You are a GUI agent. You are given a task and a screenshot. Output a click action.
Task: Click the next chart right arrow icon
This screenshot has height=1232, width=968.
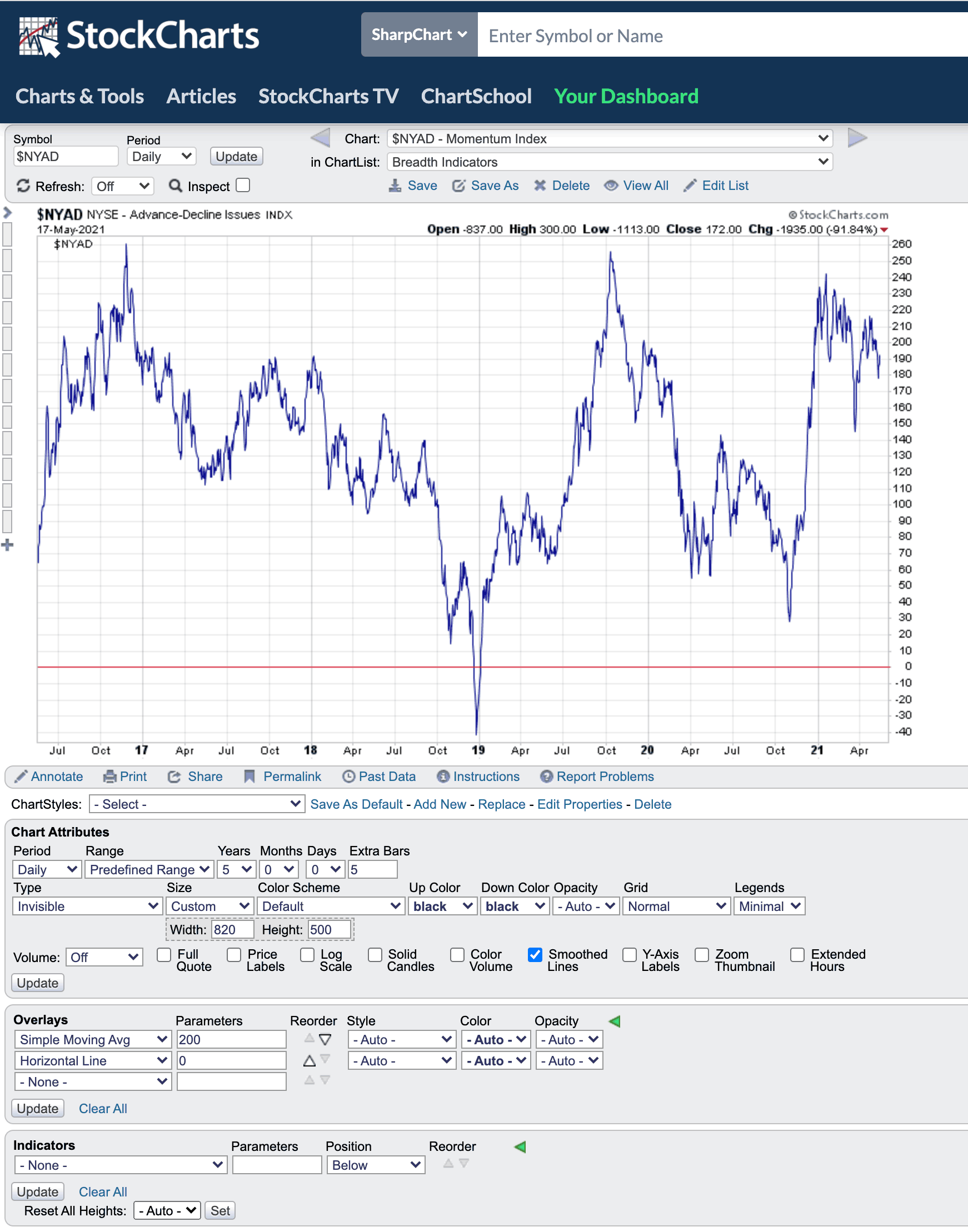[x=856, y=138]
